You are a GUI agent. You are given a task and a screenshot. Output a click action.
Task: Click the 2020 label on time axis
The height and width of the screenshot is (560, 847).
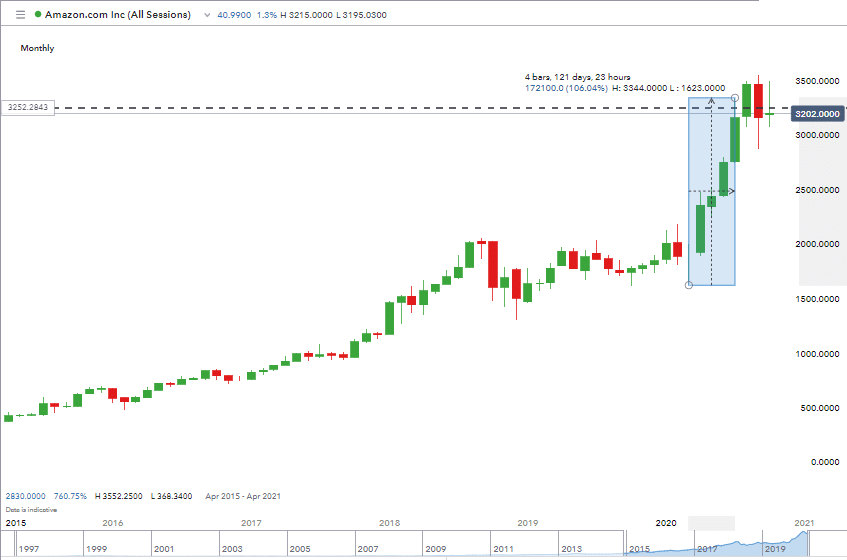tap(666, 523)
